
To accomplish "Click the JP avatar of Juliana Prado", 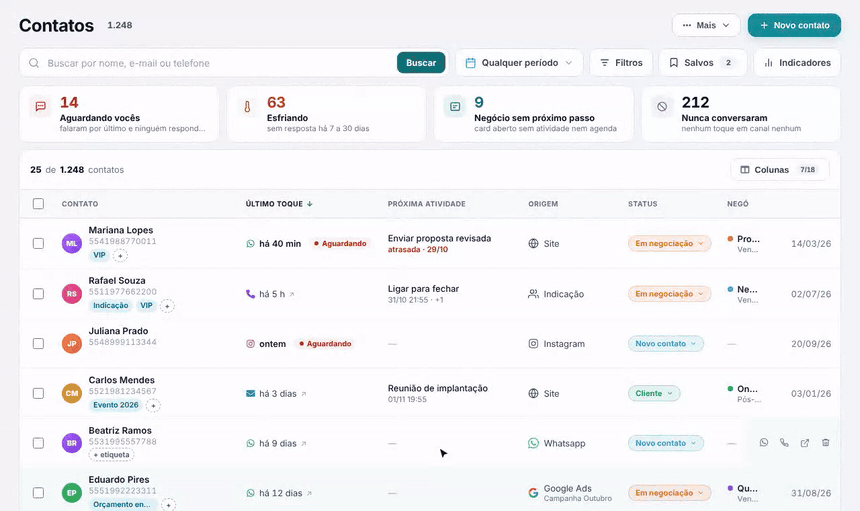I will point(72,344).
